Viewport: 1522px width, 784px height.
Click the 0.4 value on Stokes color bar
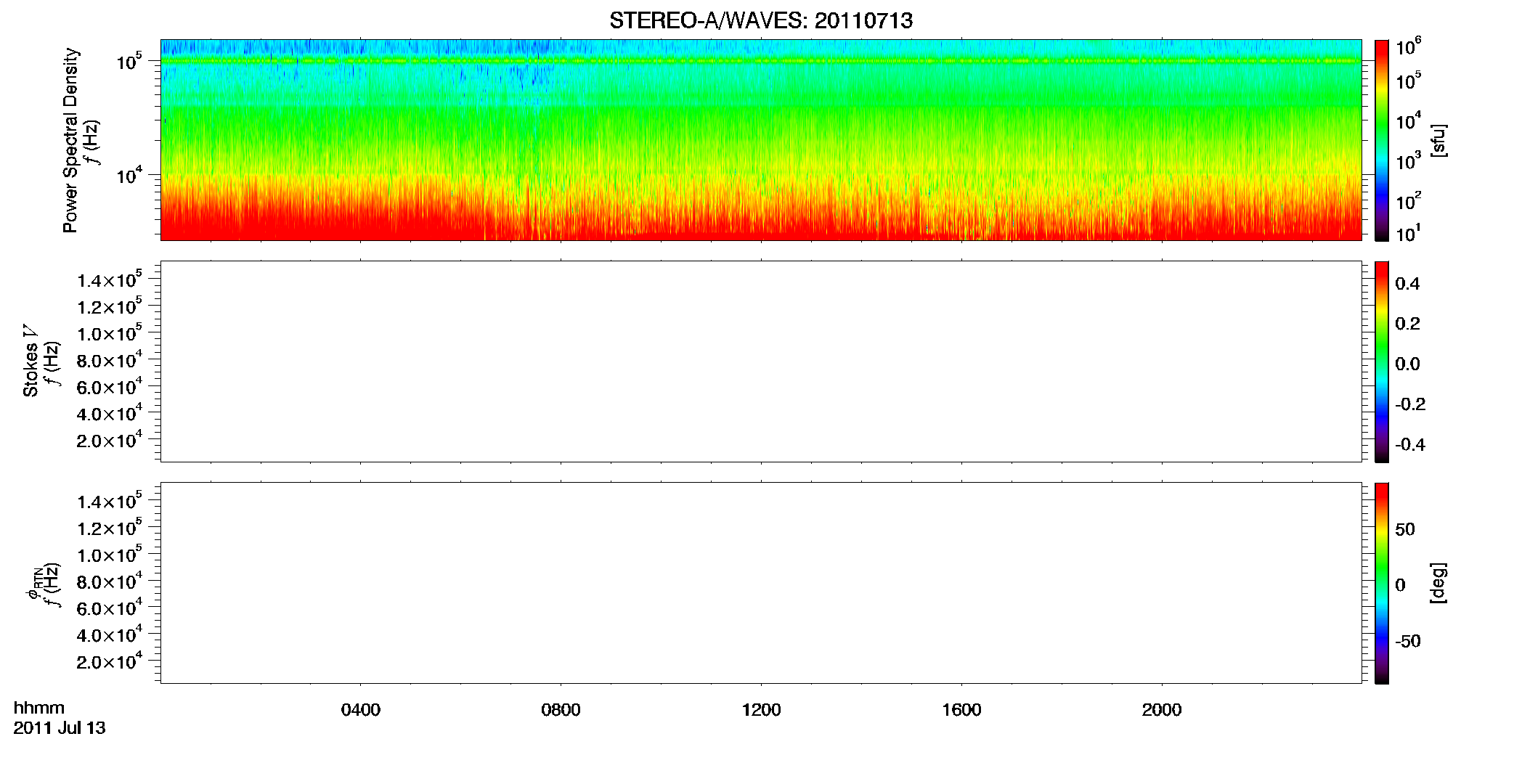pos(1407,284)
